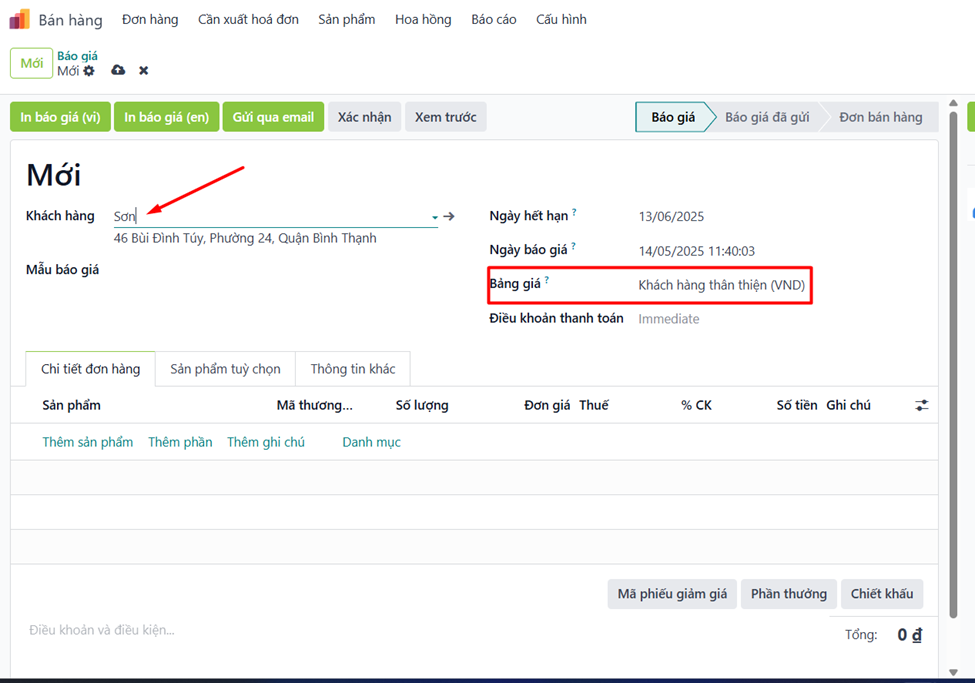Open the Điều khoản thanh toán field
975x683 pixels.
tap(720, 319)
